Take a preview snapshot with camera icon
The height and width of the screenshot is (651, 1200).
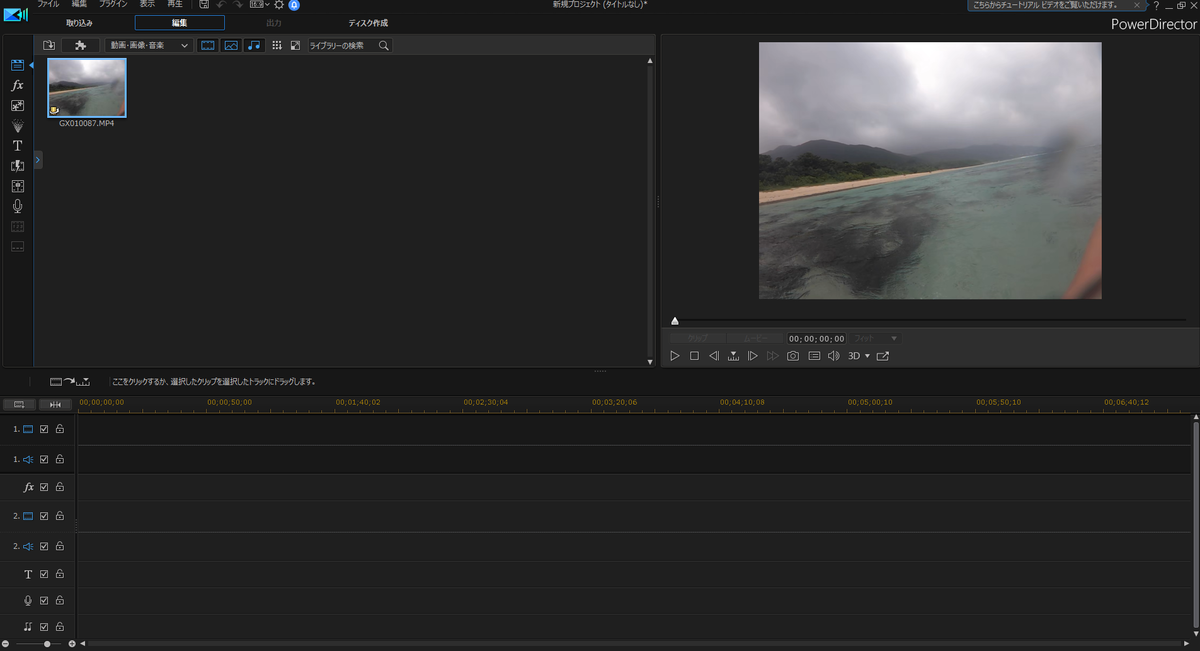(x=793, y=356)
